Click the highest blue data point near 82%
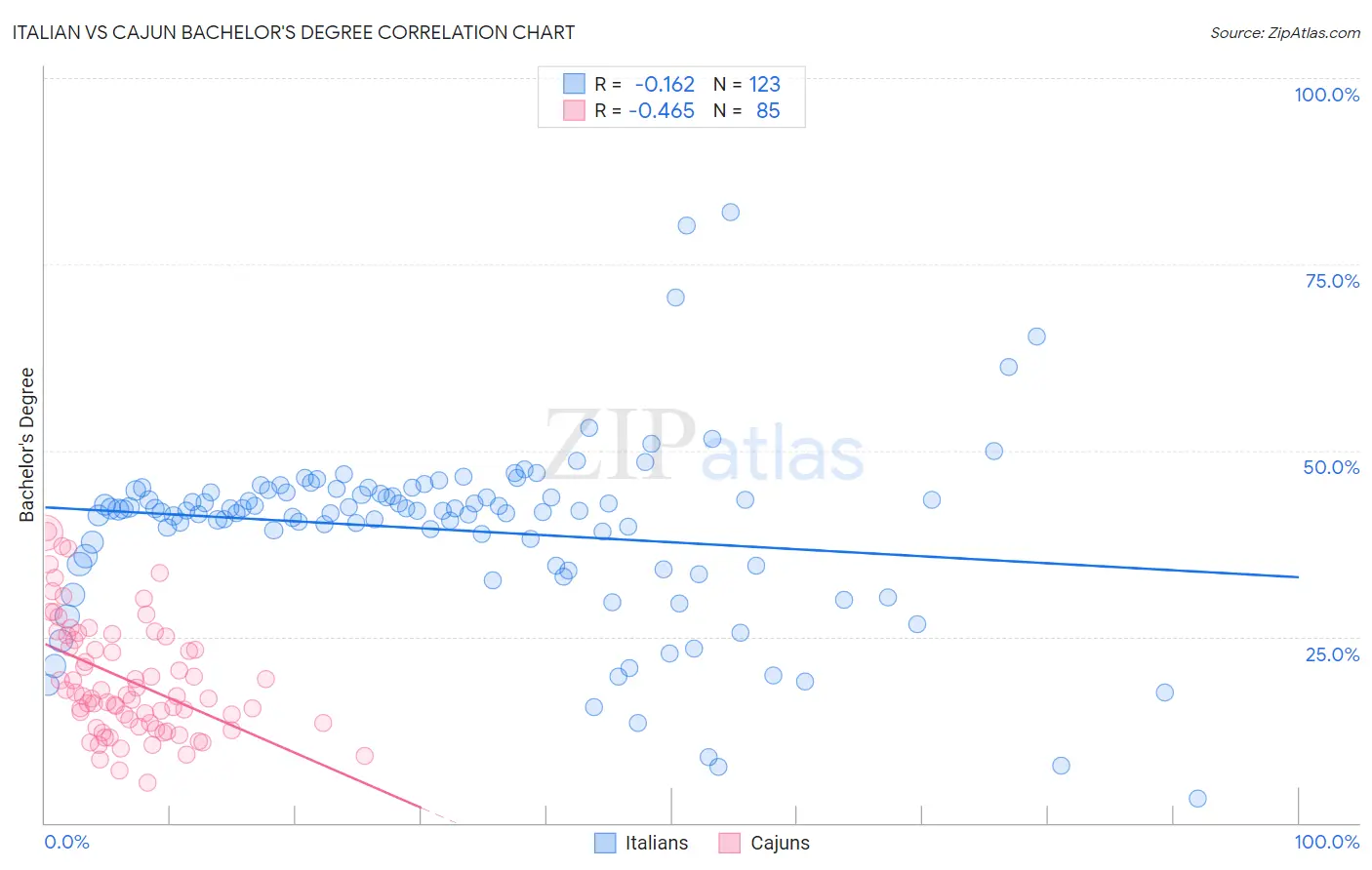 tap(730, 212)
